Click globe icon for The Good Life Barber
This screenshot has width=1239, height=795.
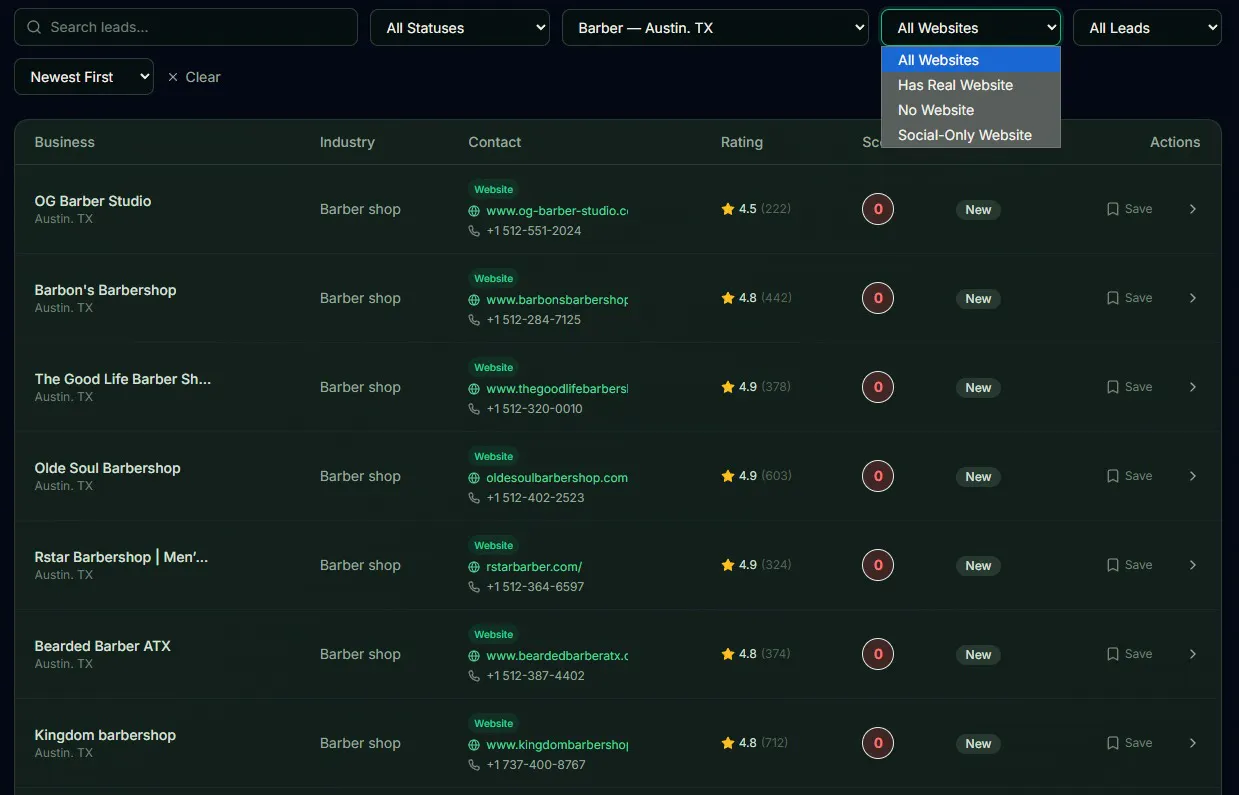(474, 389)
